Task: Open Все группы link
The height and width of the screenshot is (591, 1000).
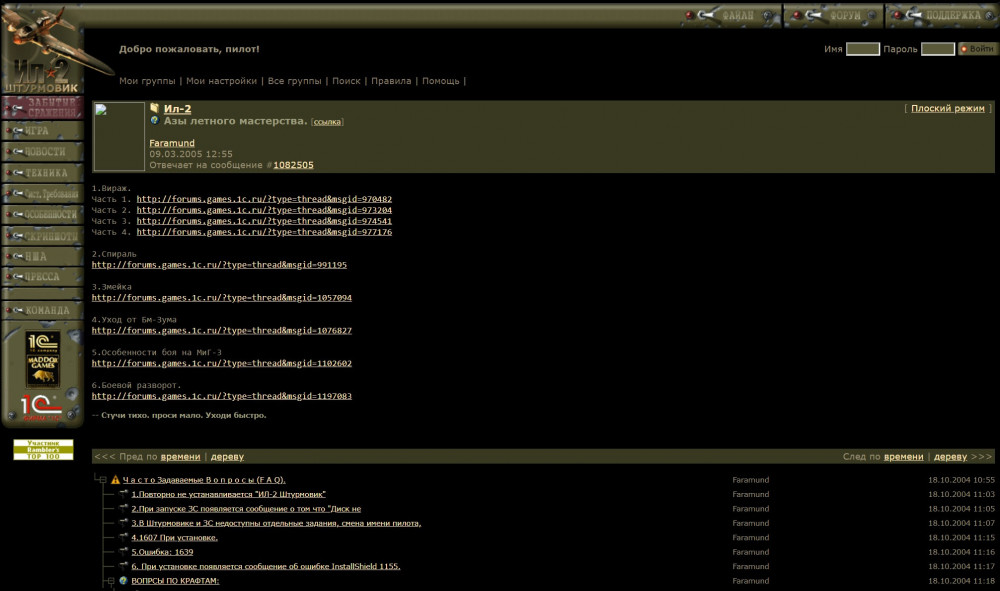Action: click(295, 81)
